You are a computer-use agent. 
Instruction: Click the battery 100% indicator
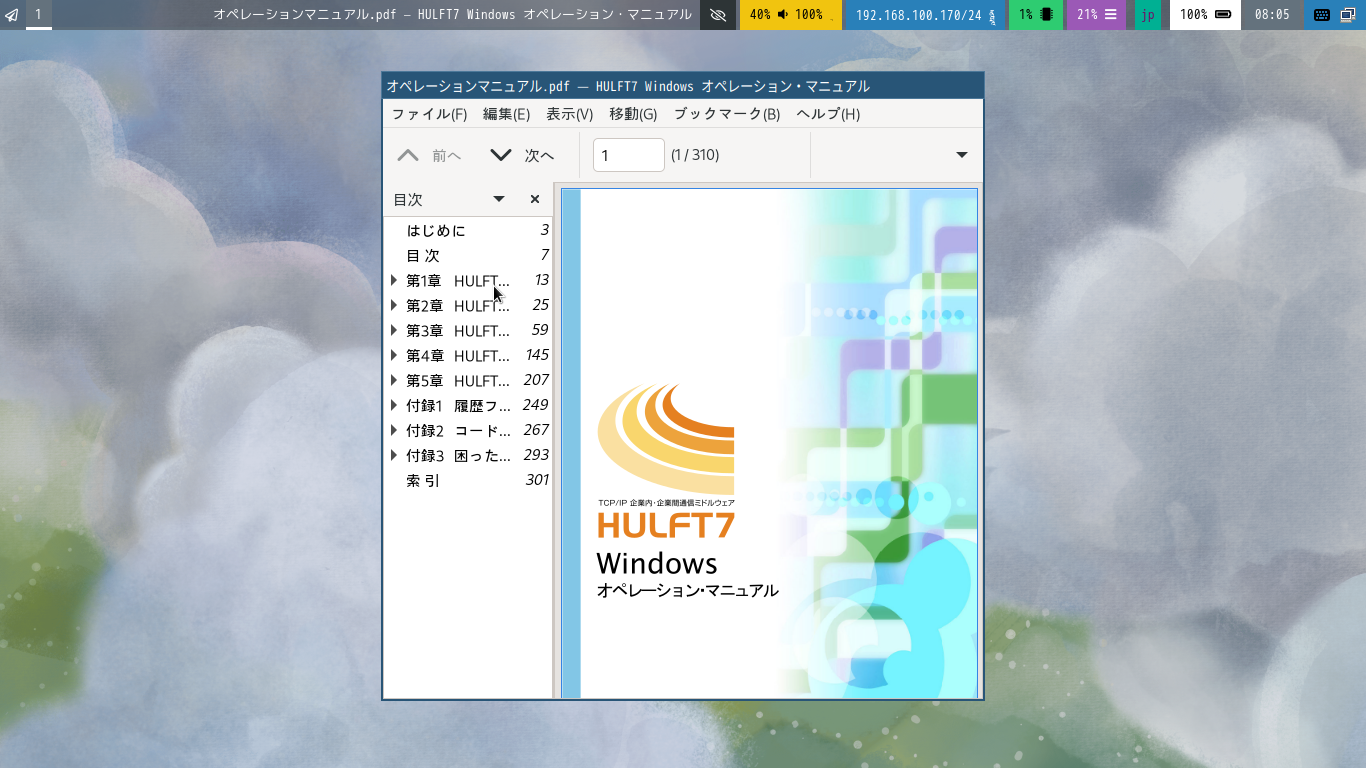pyautogui.click(x=1205, y=15)
